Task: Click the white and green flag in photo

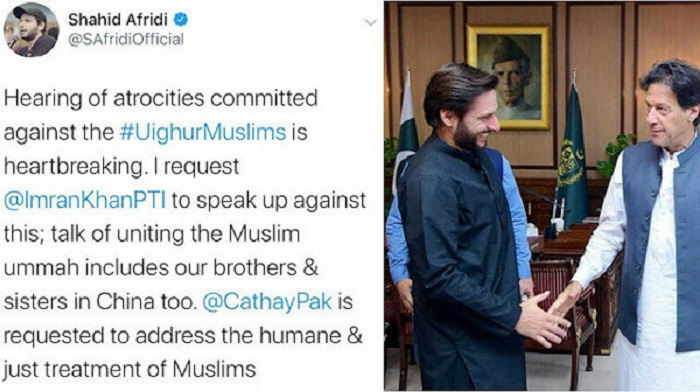Action: (x=405, y=129)
